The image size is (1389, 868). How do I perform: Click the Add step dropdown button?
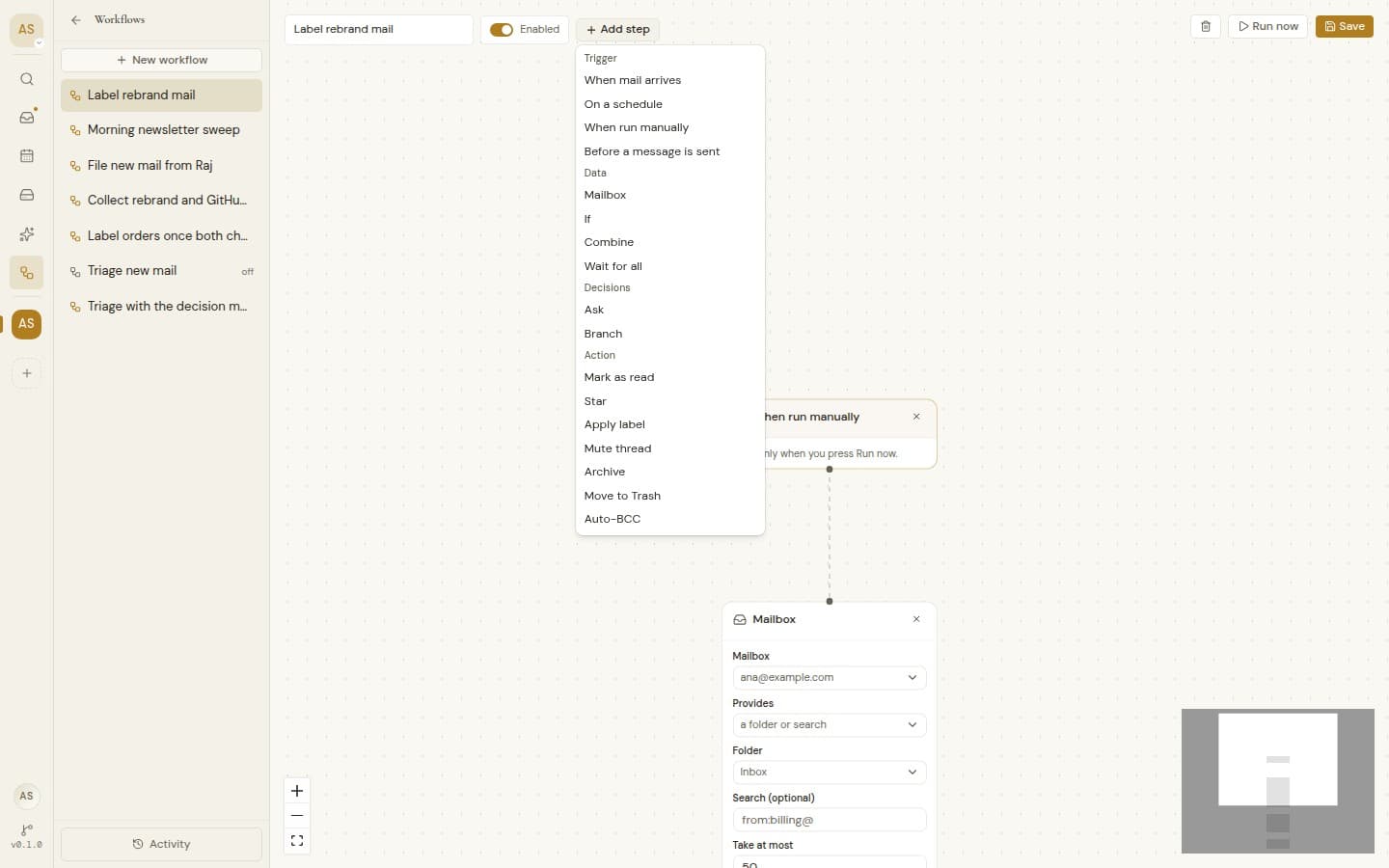pyautogui.click(x=618, y=30)
